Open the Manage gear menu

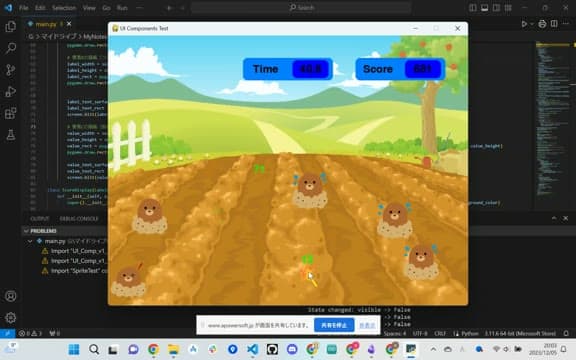pos(11,317)
